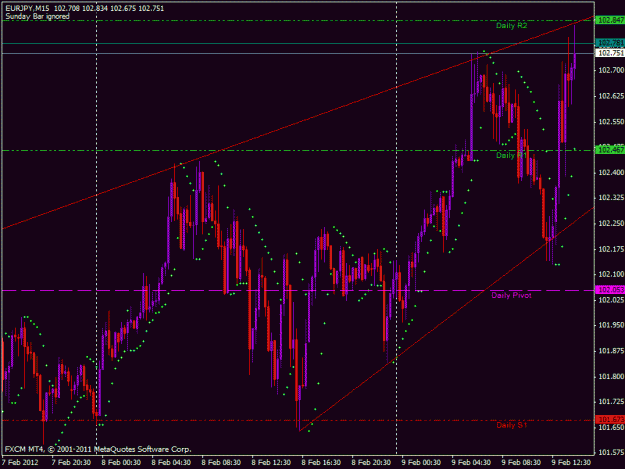Viewport: 625px width, 469px height.
Task: Click the '8 Feb 20:30' time label
Action: pos(371,462)
